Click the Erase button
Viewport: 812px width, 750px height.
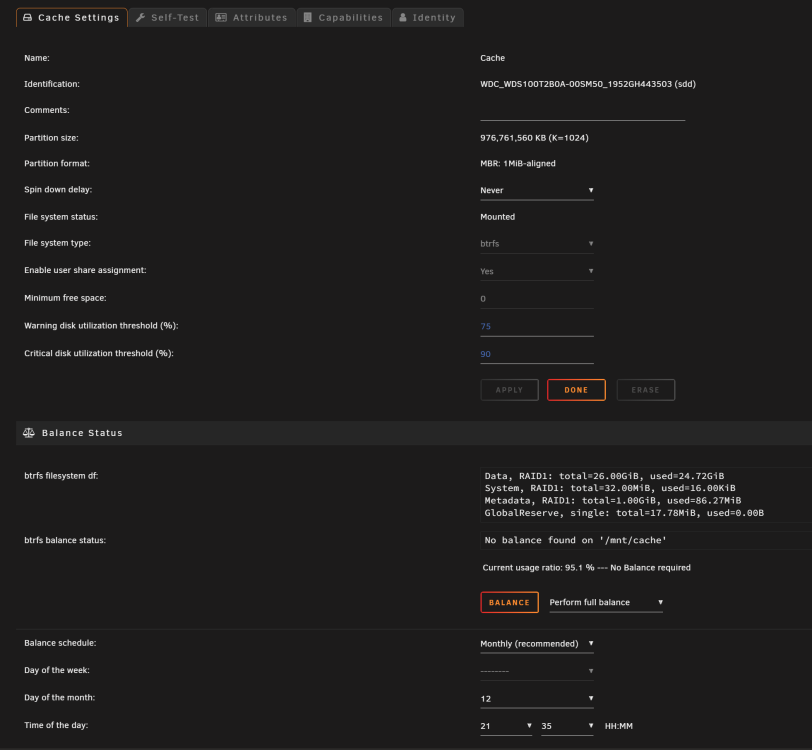(x=646, y=390)
